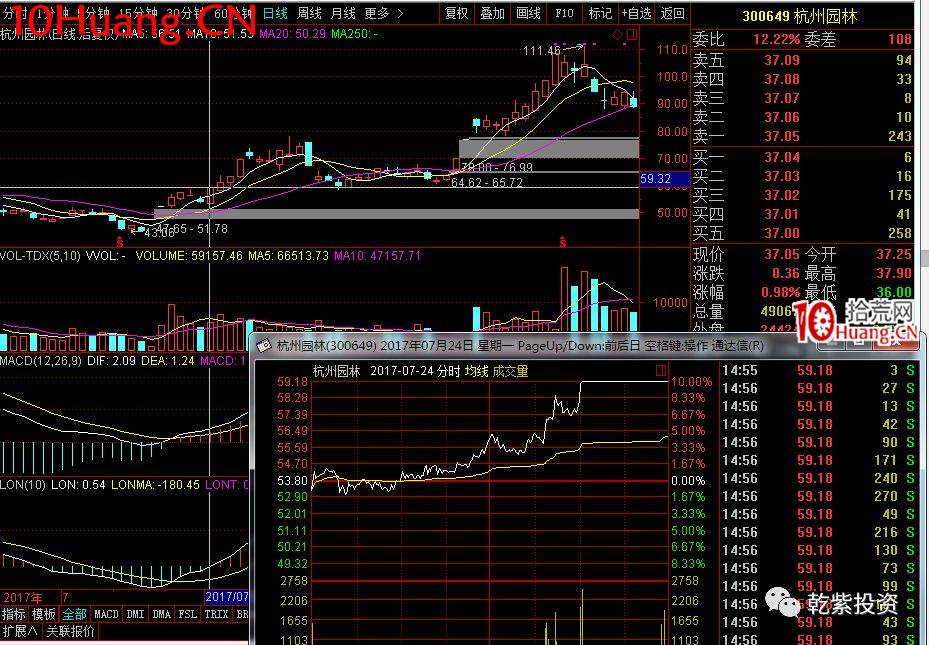This screenshot has height=645, width=929.
Task: Select the 日线 daily period tab
Action: (x=276, y=13)
